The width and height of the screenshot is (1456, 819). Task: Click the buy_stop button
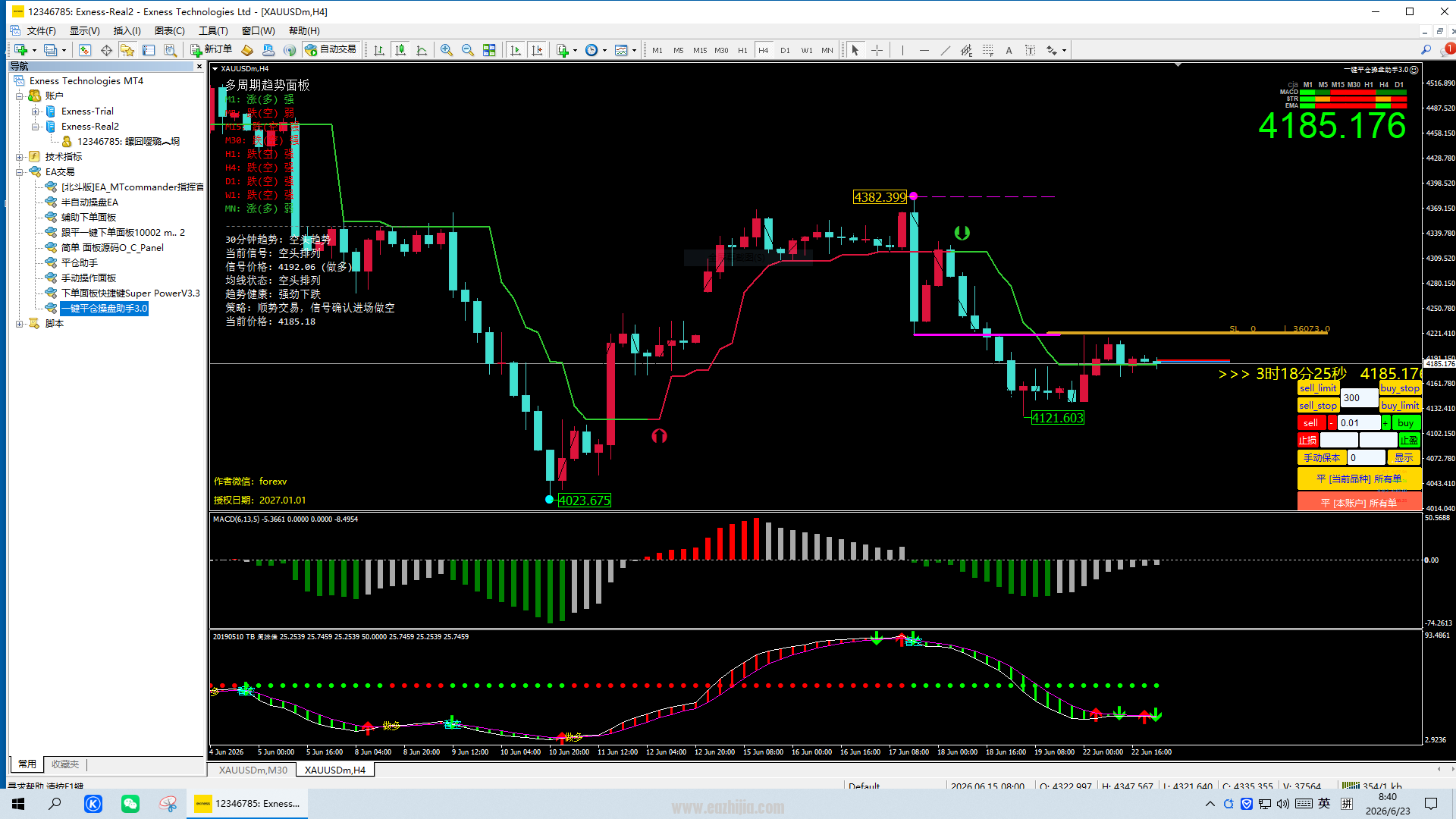(1400, 388)
